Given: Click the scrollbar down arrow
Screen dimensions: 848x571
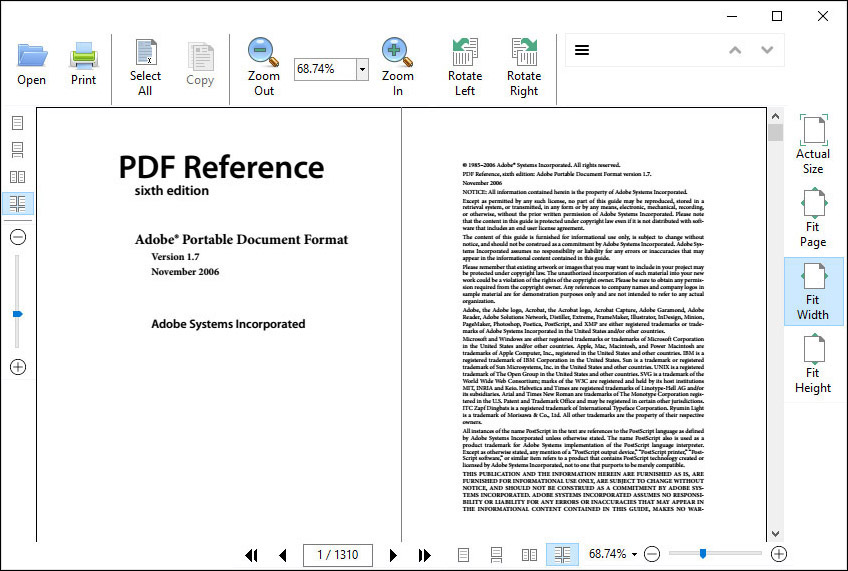Looking at the screenshot, I should tap(776, 534).
